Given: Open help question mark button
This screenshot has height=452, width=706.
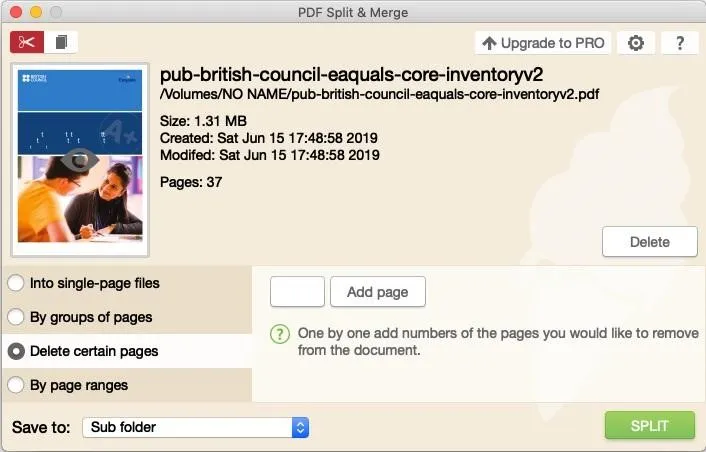Looking at the screenshot, I should pyautogui.click(x=680, y=43).
